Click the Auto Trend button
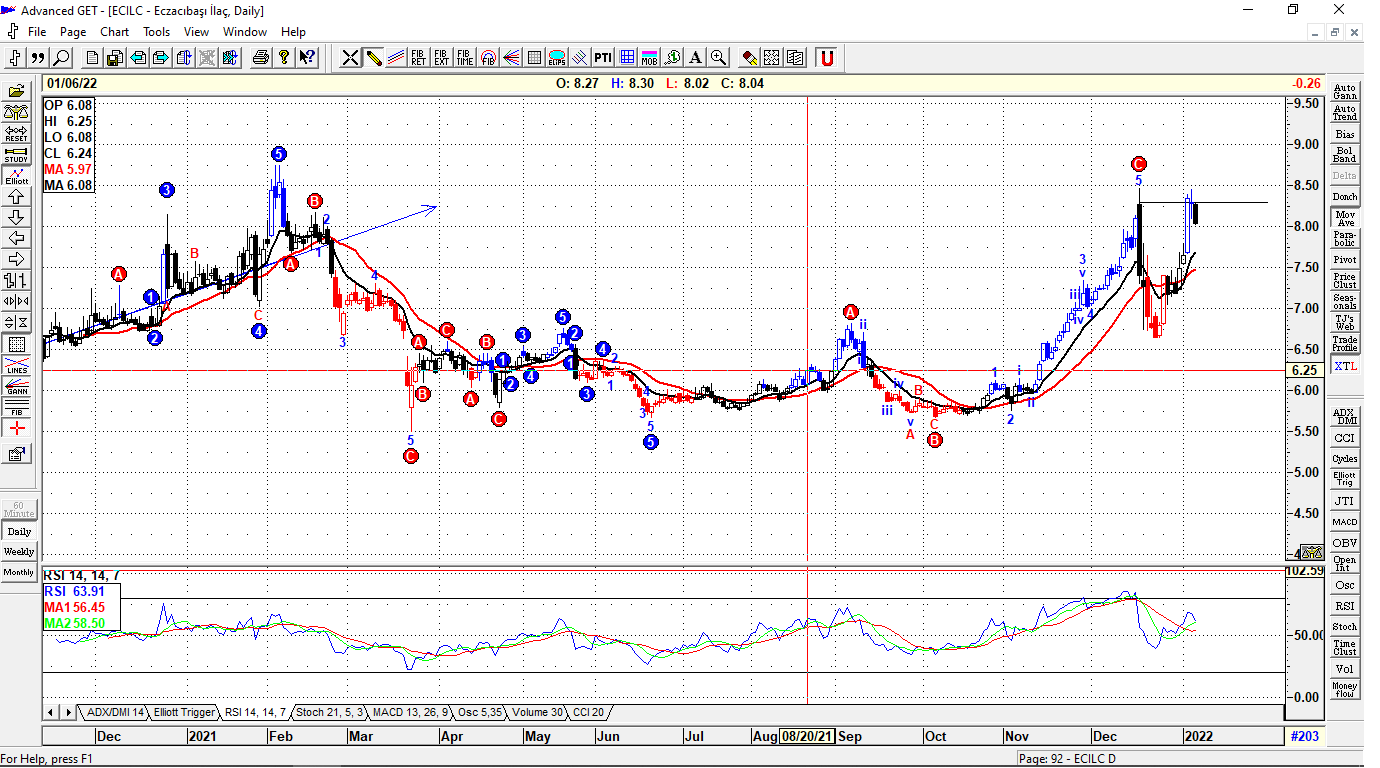Image resolution: width=1380 pixels, height=768 pixels. [1345, 112]
